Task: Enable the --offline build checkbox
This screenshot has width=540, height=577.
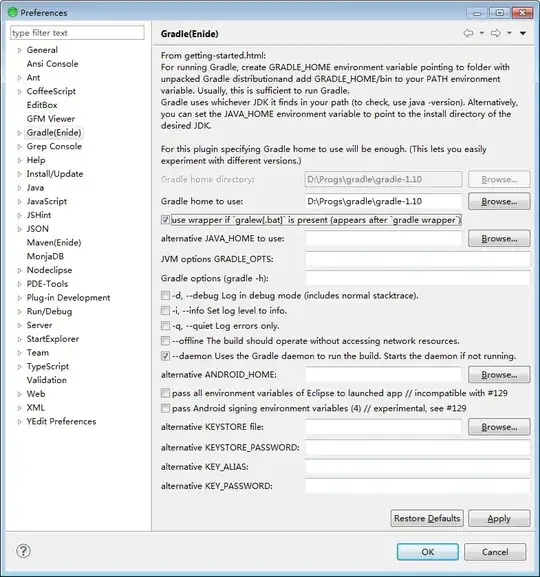Action: [165, 341]
